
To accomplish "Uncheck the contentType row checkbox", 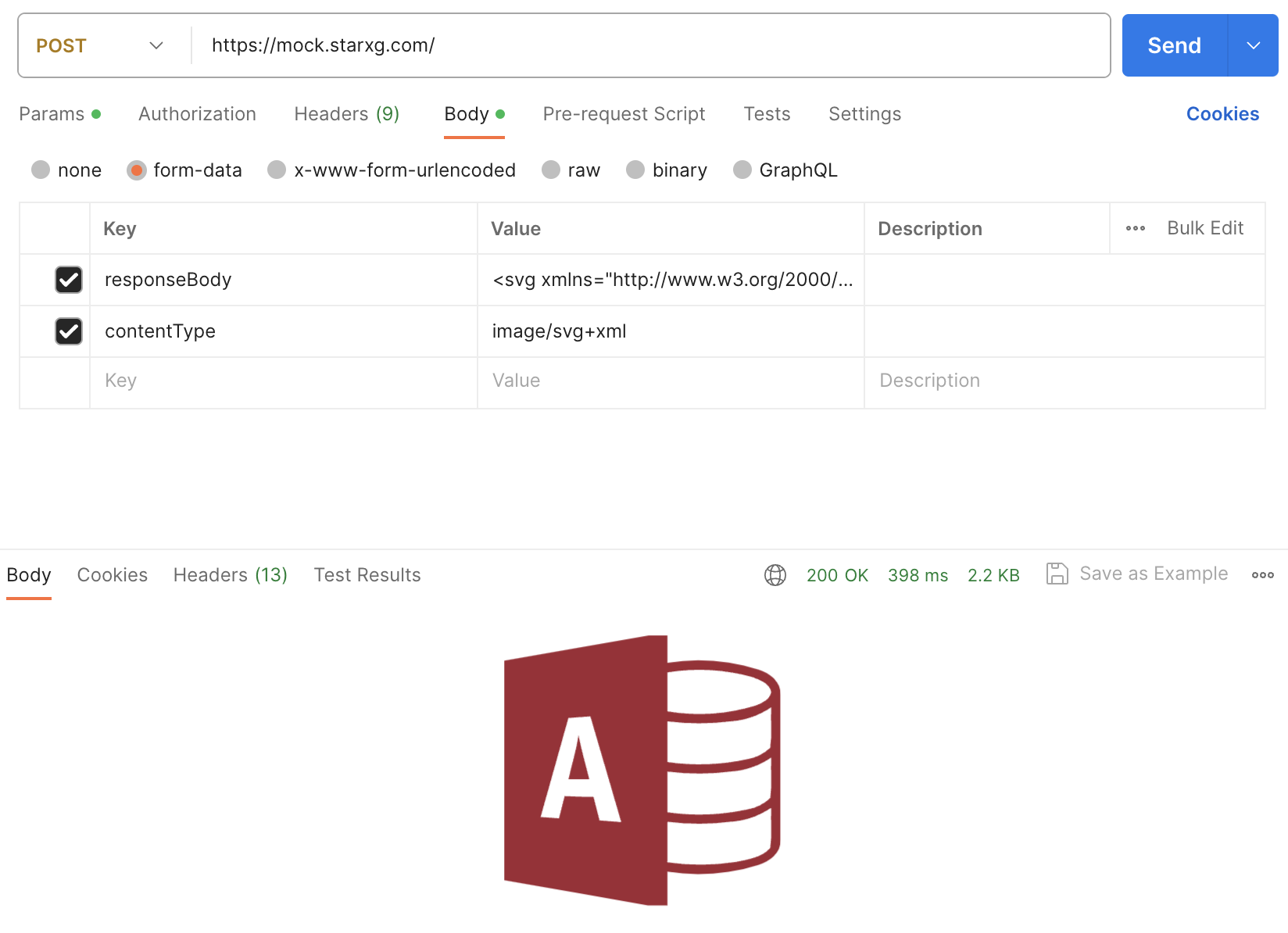I will click(69, 331).
